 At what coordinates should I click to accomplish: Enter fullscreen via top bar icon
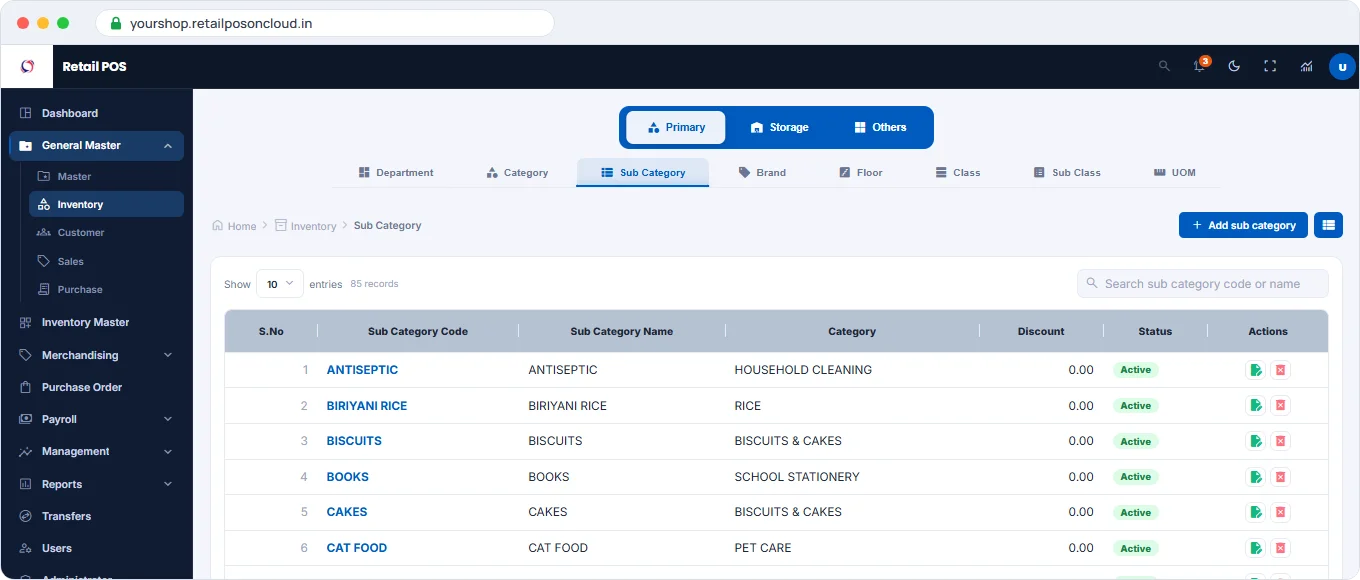(1270, 66)
